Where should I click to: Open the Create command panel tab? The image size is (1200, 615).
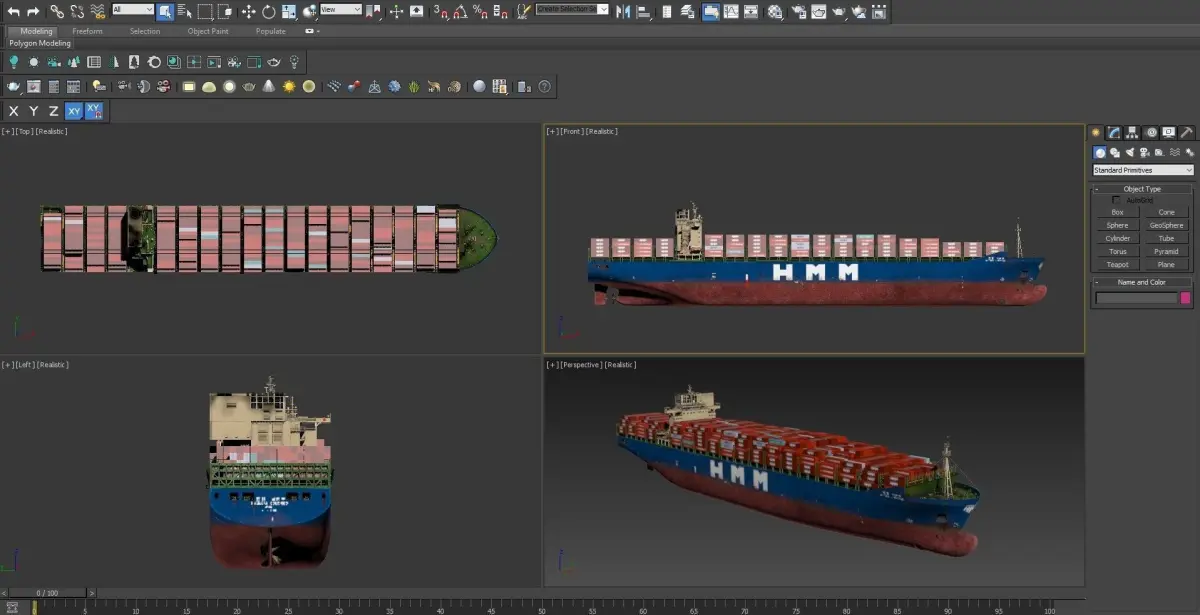tap(1097, 133)
